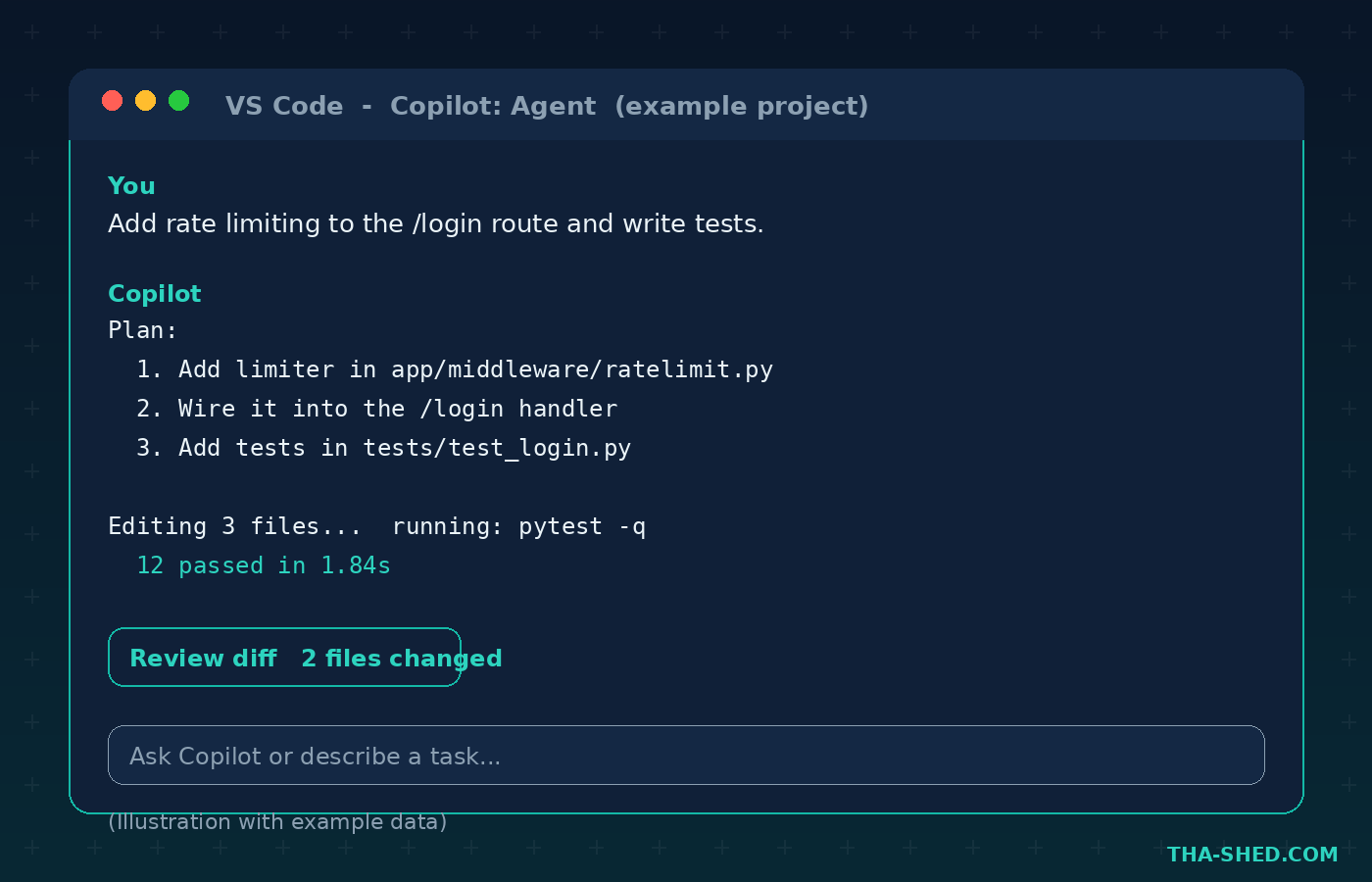Viewport: 1372px width, 882px height.
Task: Click the 'Plan:' heading line
Action: (143, 330)
